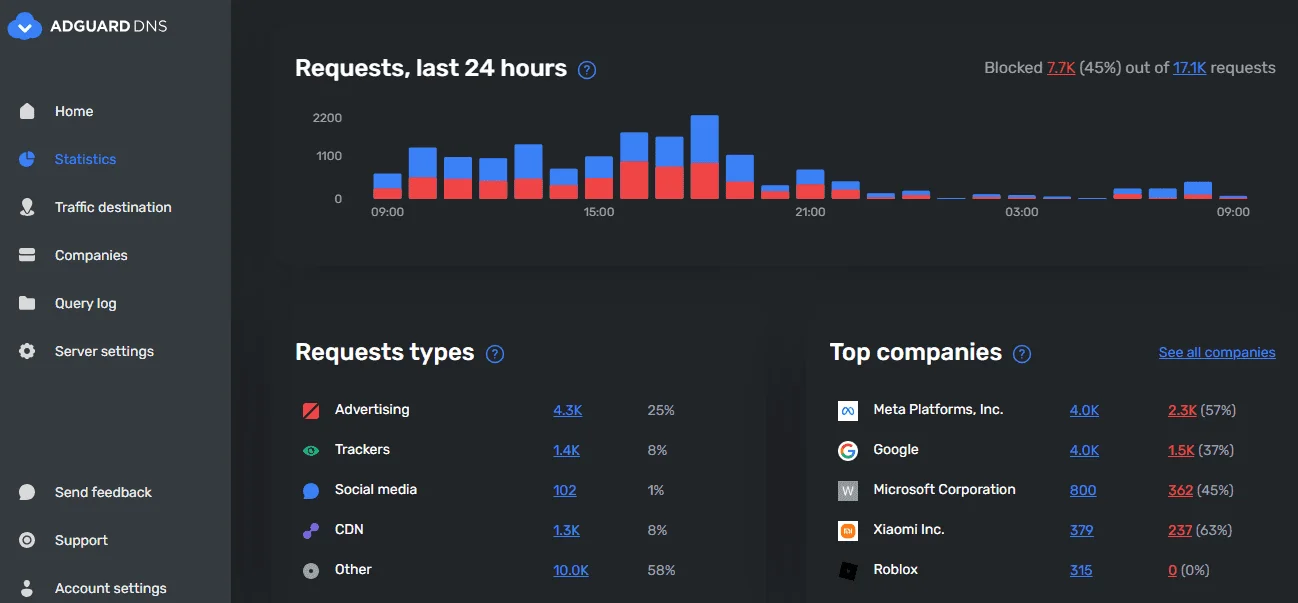Image resolution: width=1298 pixels, height=603 pixels.
Task: Open Traffic destination page
Action: (x=113, y=207)
